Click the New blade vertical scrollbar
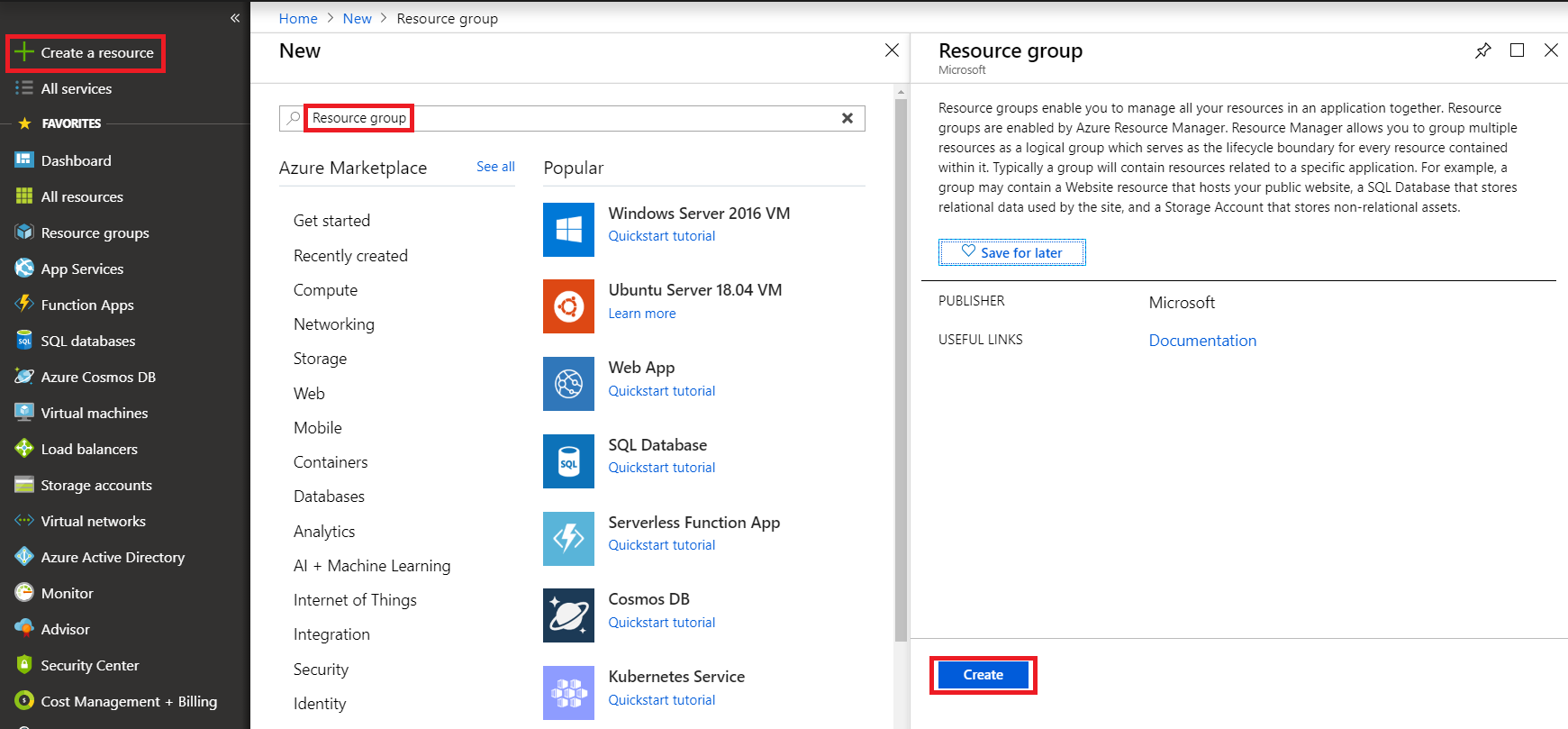 tap(901, 369)
